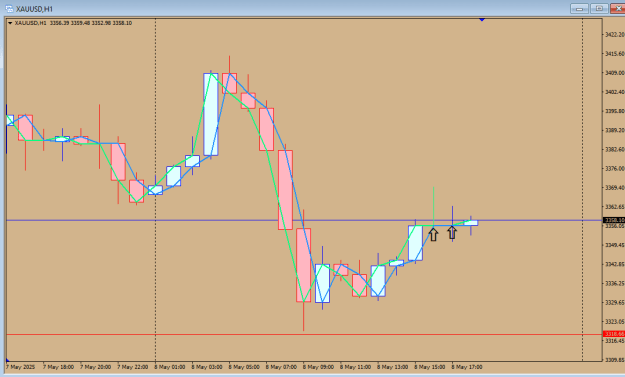Image resolution: width=625 pixels, height=377 pixels.
Task: Click the 3389.20 price axis label
Action: click(x=615, y=130)
